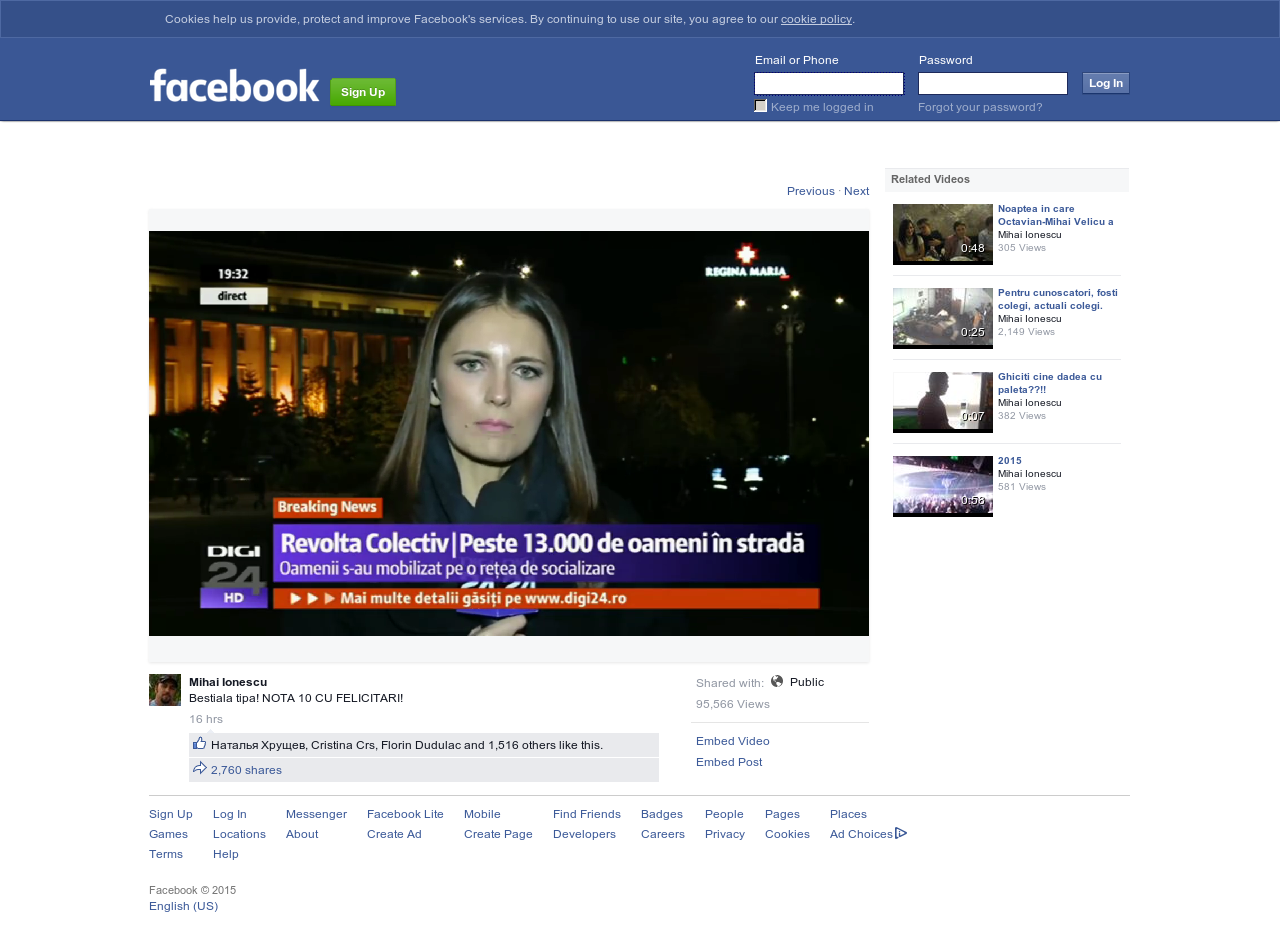The height and width of the screenshot is (934, 1280).
Task: Open Find Friends footer link
Action: click(x=587, y=814)
